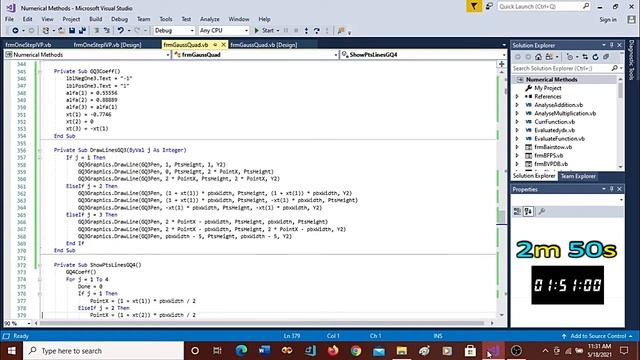Open Google Chrome from the taskbar
The height and width of the screenshot is (360, 640).
point(356,351)
